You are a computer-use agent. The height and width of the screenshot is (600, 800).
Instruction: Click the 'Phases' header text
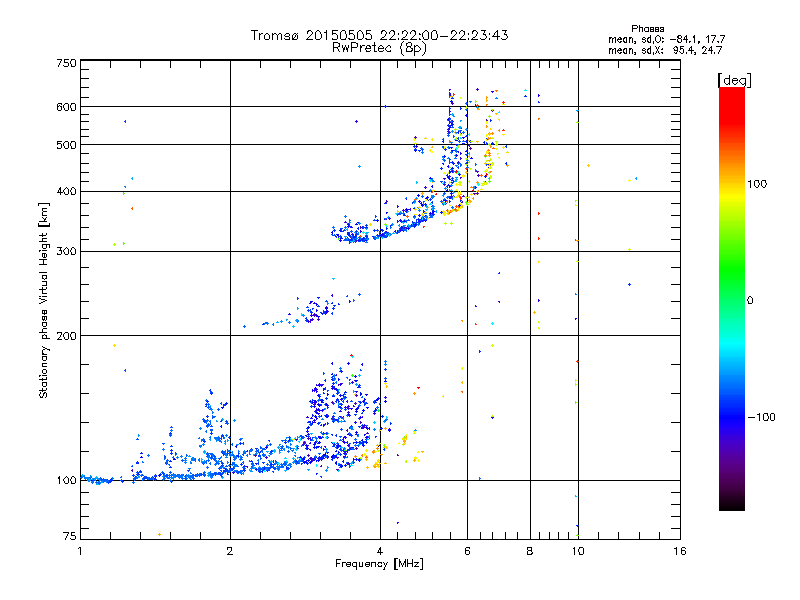[647, 29]
